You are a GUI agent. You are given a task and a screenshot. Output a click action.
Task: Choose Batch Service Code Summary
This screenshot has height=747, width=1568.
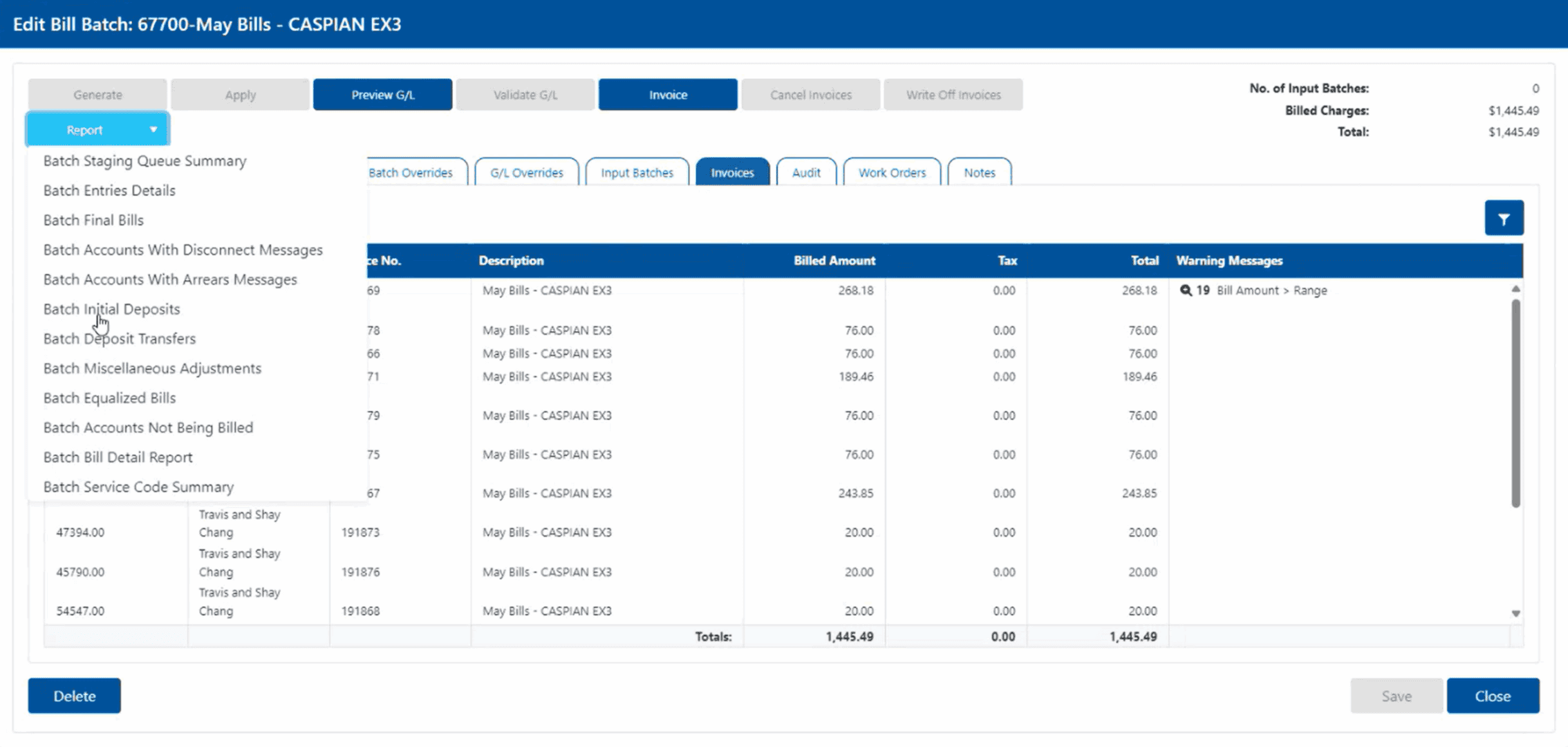pos(138,487)
